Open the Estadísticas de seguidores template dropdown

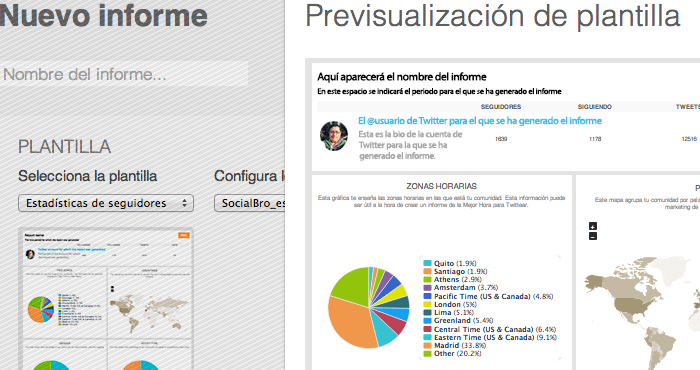point(106,203)
